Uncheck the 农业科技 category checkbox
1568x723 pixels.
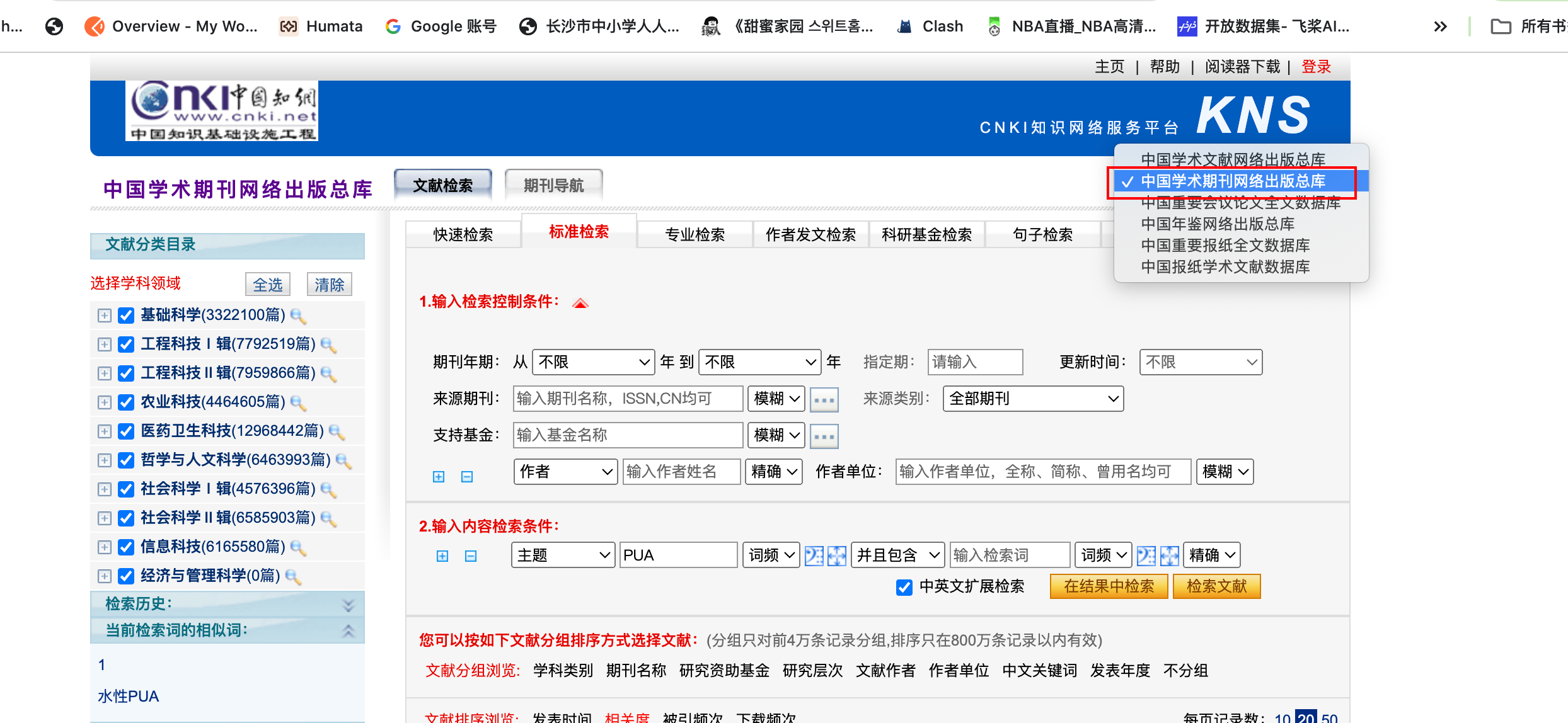[126, 402]
